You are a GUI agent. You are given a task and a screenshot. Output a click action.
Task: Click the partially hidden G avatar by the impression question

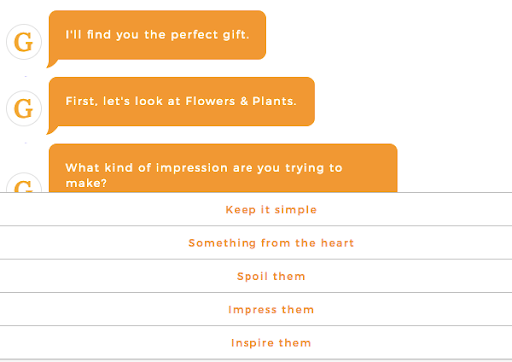[x=24, y=182]
